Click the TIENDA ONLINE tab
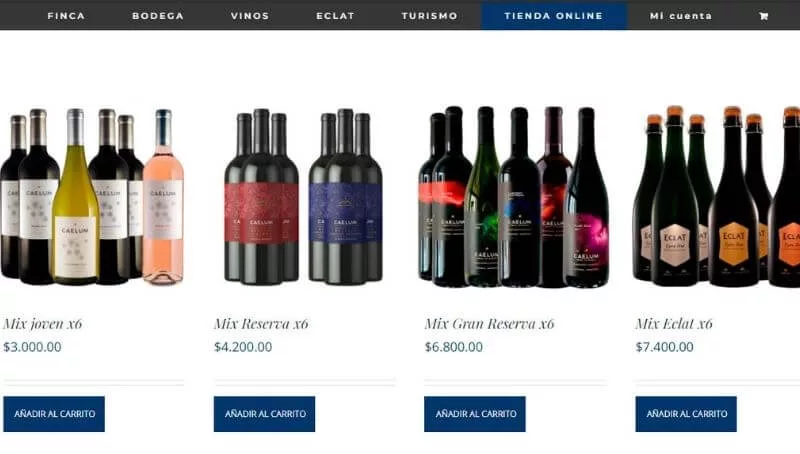800x454 pixels. (x=554, y=16)
